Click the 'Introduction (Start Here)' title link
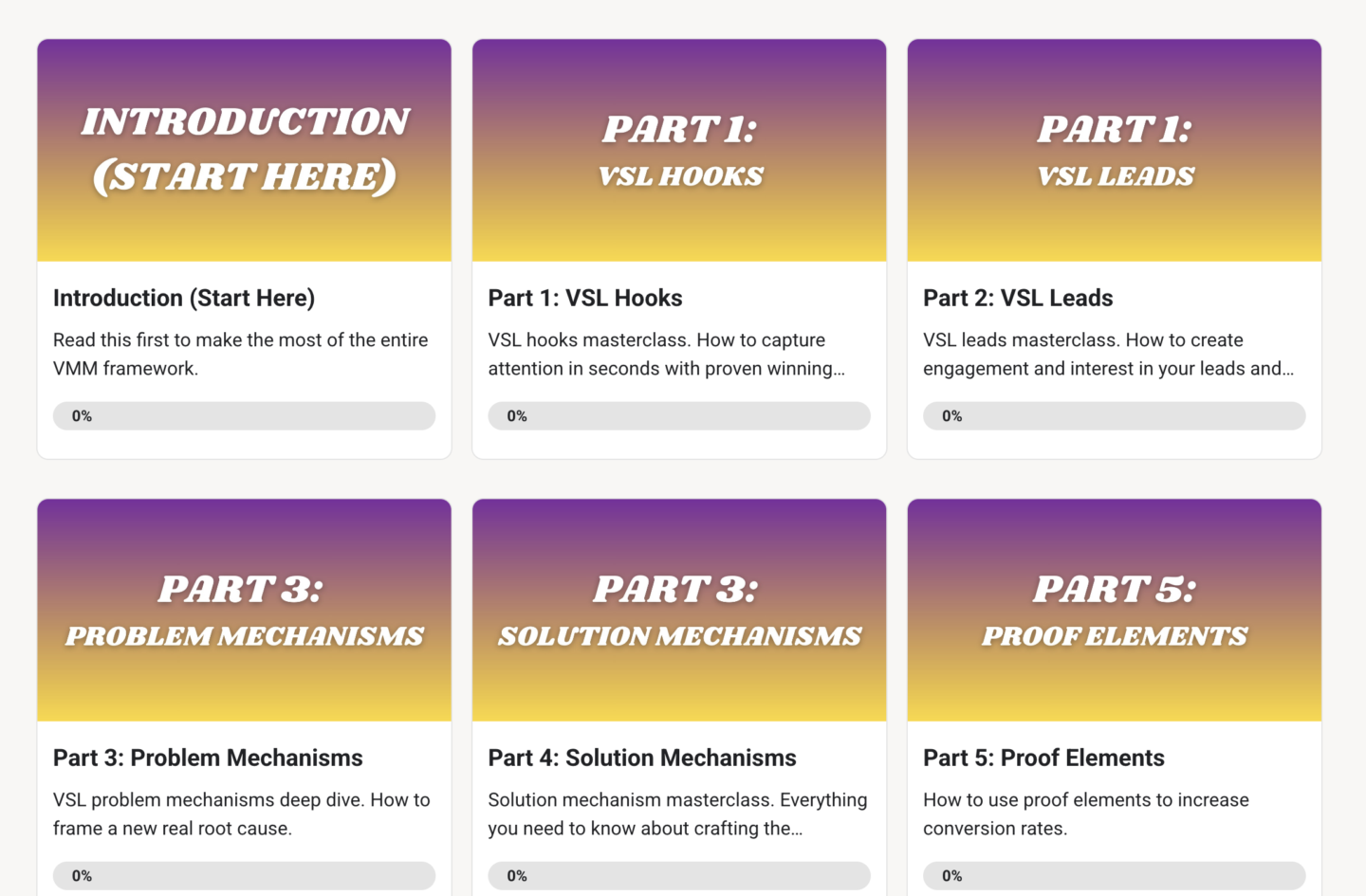The height and width of the screenshot is (896, 1366). (184, 298)
